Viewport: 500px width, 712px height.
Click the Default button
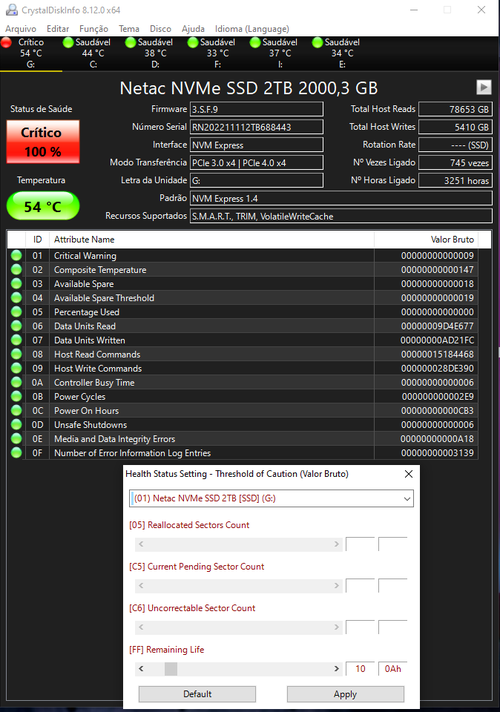pos(197,694)
